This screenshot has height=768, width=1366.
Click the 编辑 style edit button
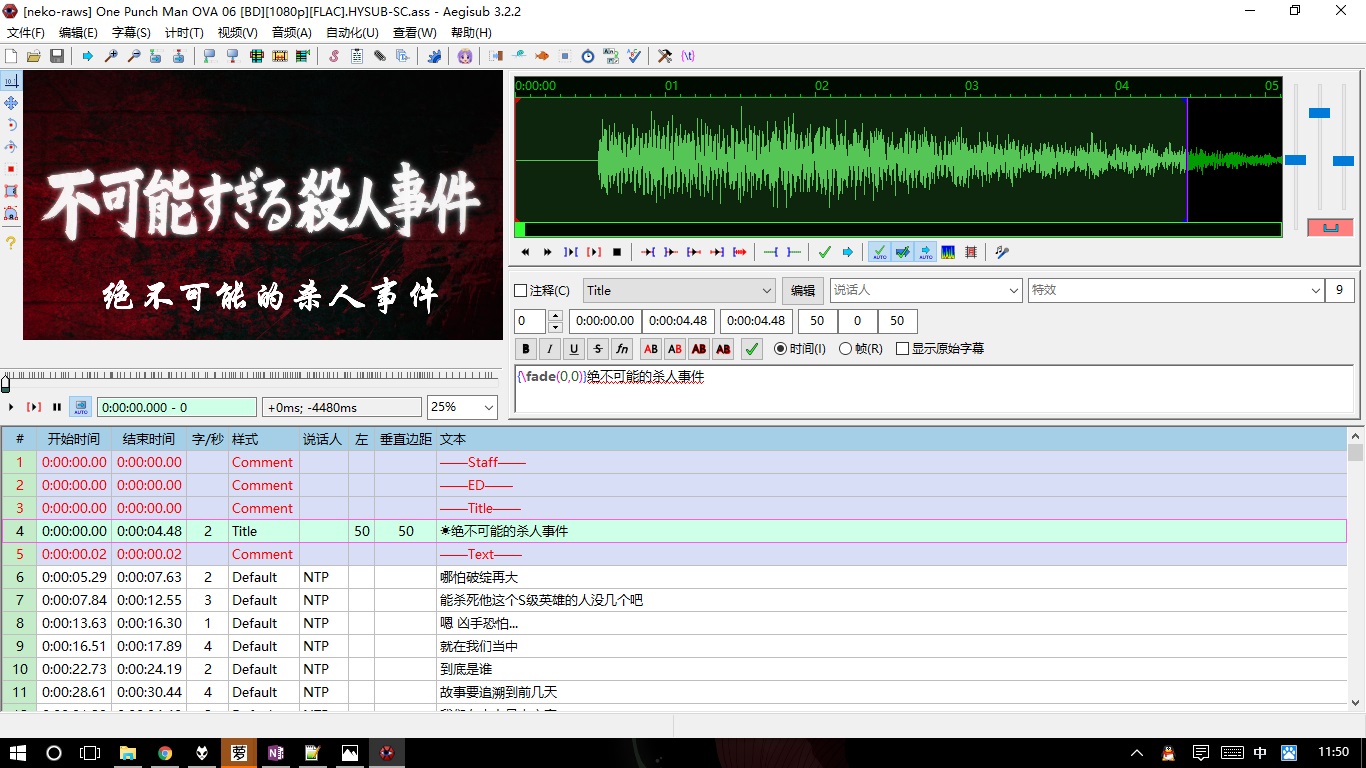tap(803, 291)
